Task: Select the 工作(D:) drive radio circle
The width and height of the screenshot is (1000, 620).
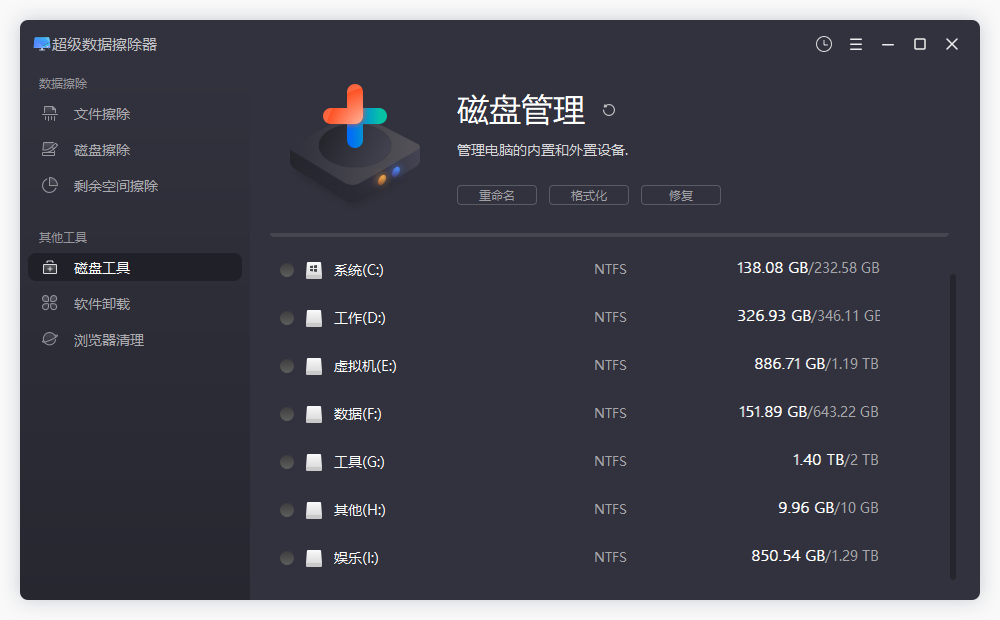Action: click(287, 317)
